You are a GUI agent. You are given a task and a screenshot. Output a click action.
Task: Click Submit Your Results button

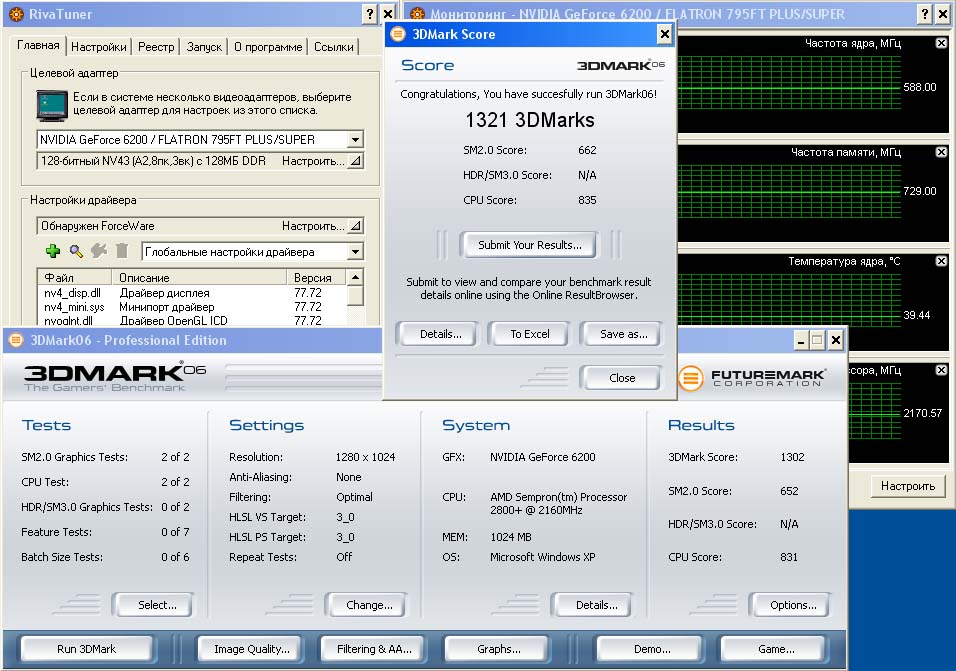[529, 245]
